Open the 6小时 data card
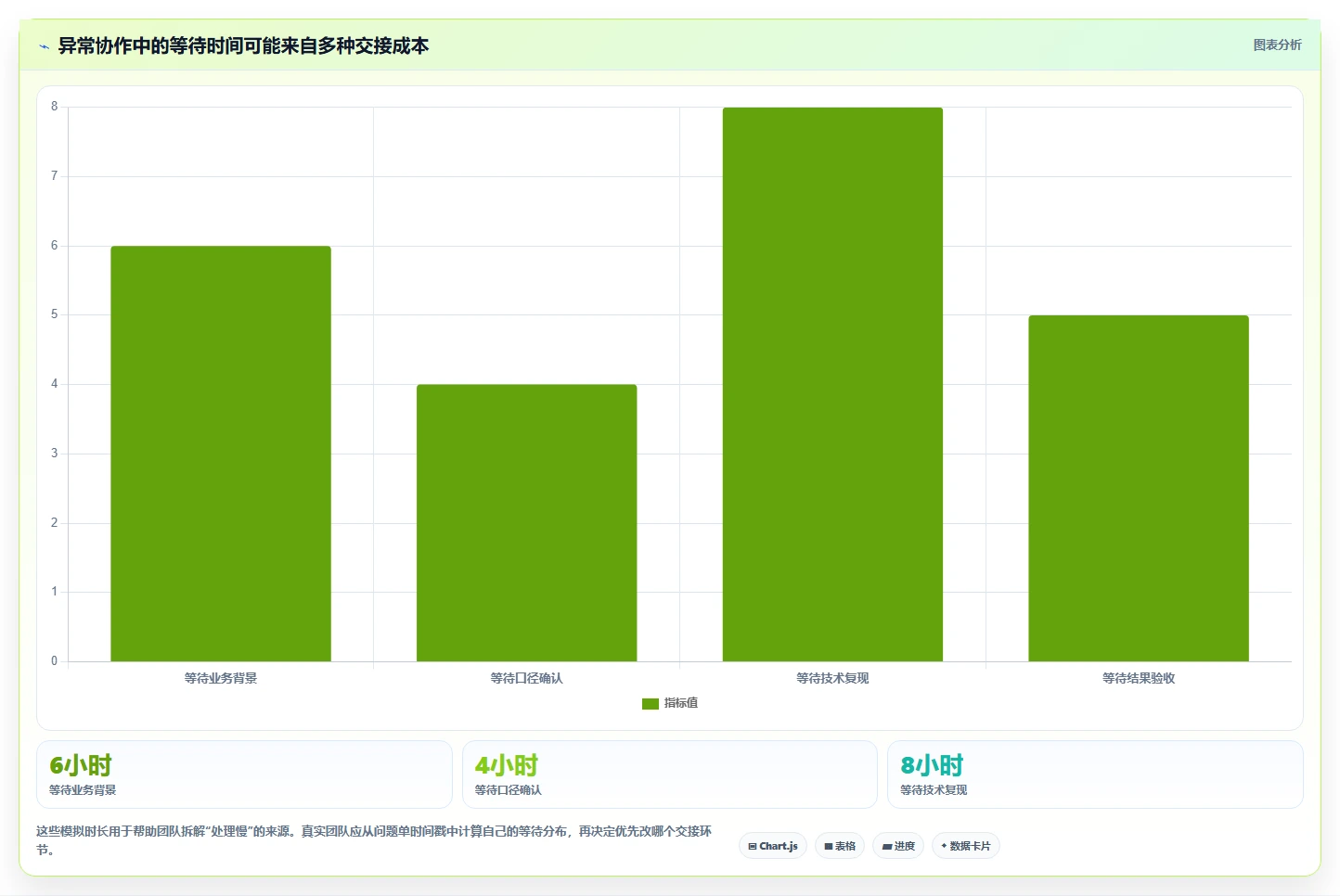The height and width of the screenshot is (896, 1340). click(244, 774)
